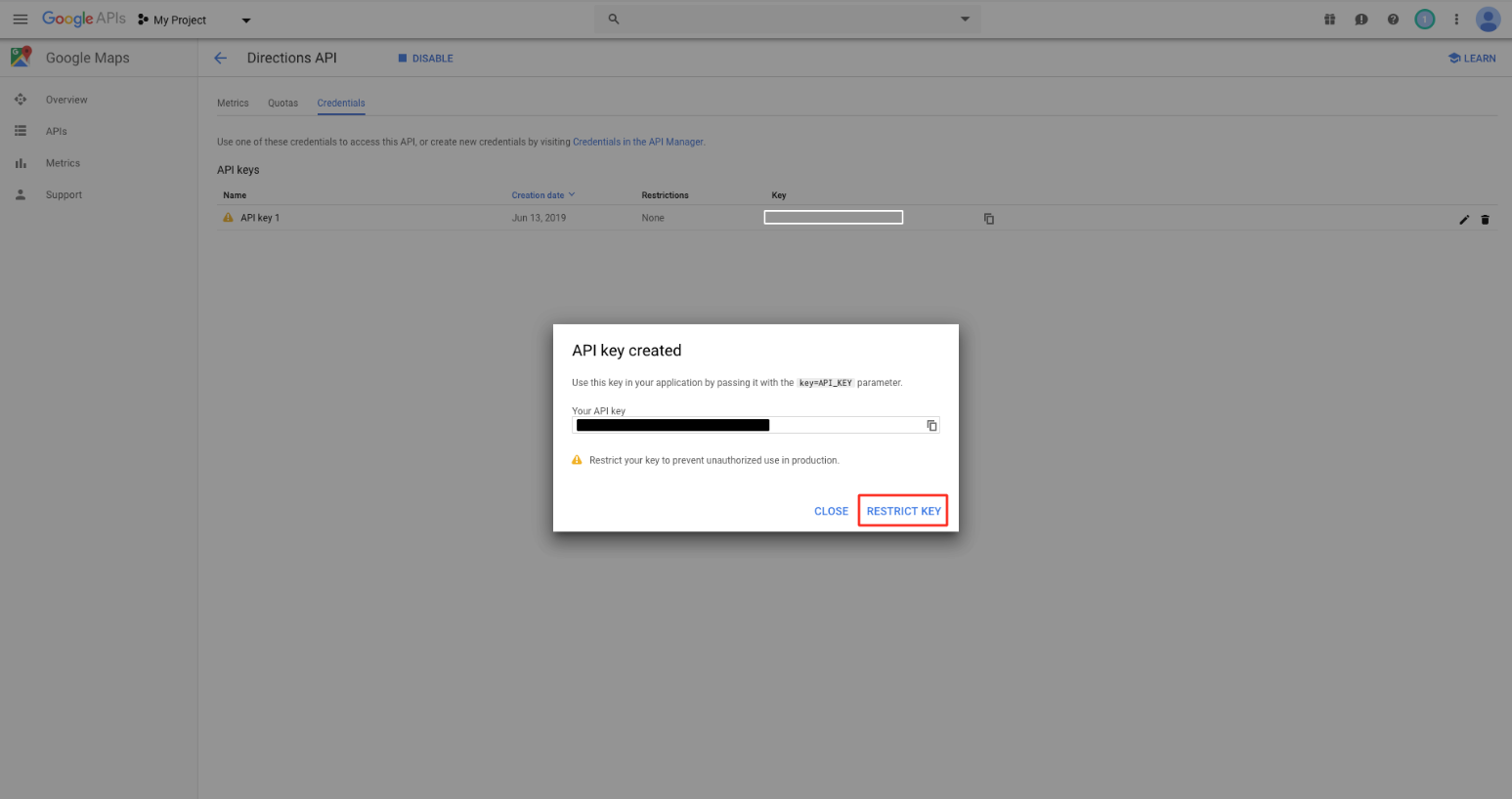
Task: Open Credentials in the API Manager link
Action: tap(637, 142)
